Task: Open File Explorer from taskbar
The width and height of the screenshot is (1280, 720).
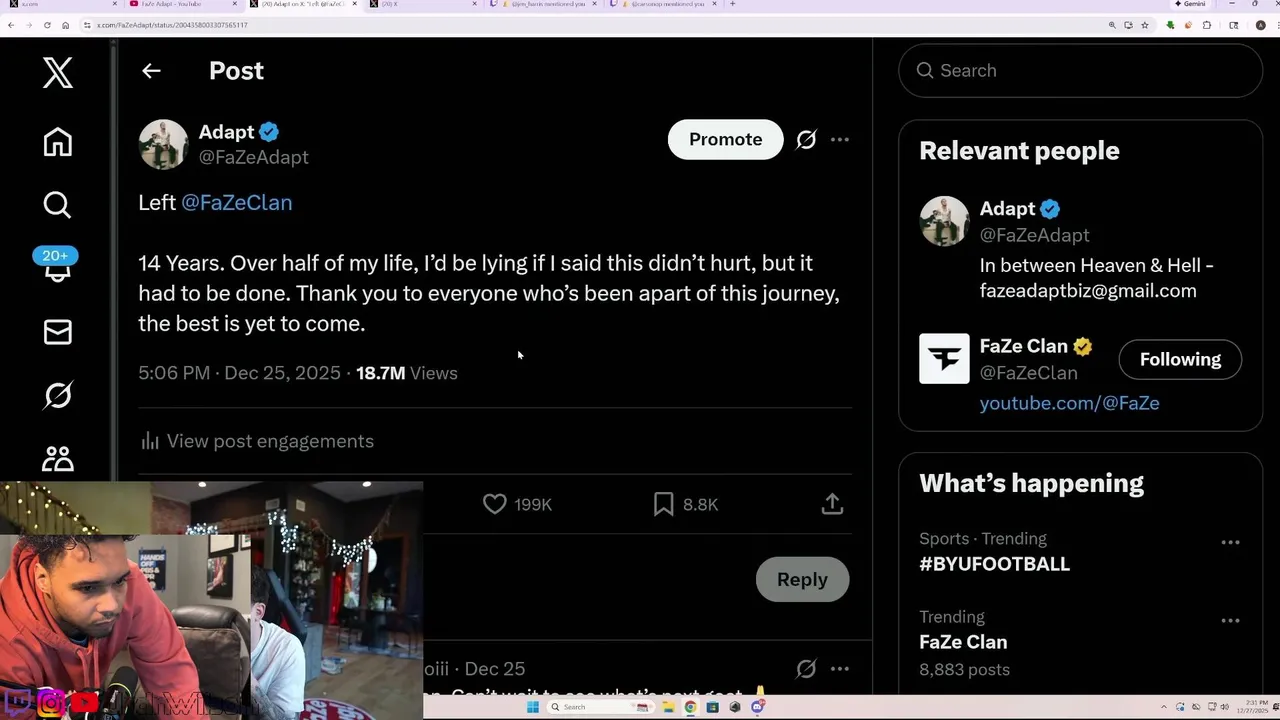Action: (x=669, y=707)
